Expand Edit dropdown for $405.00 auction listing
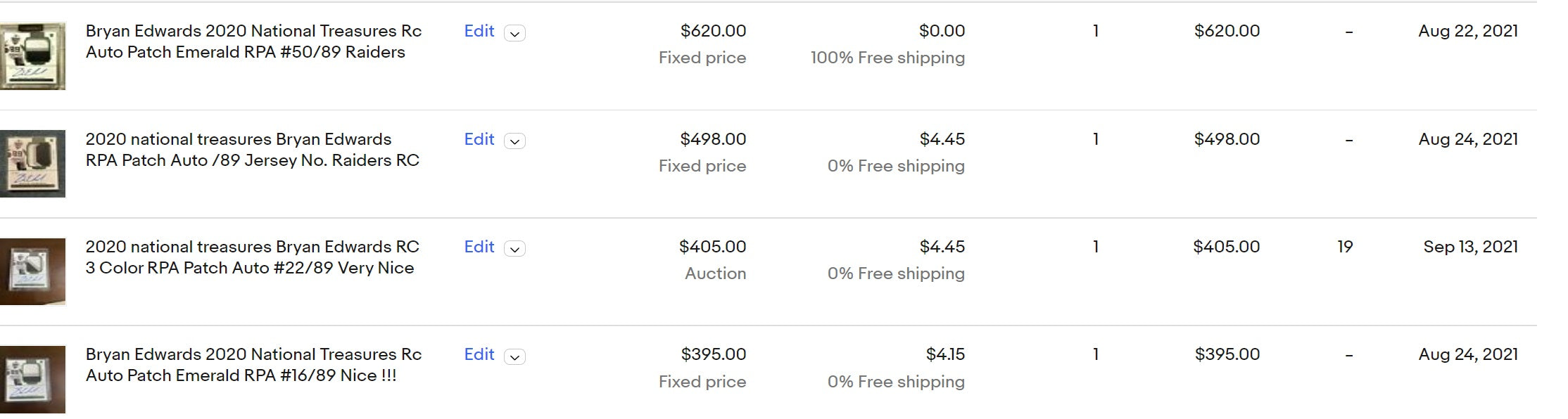 [x=514, y=249]
